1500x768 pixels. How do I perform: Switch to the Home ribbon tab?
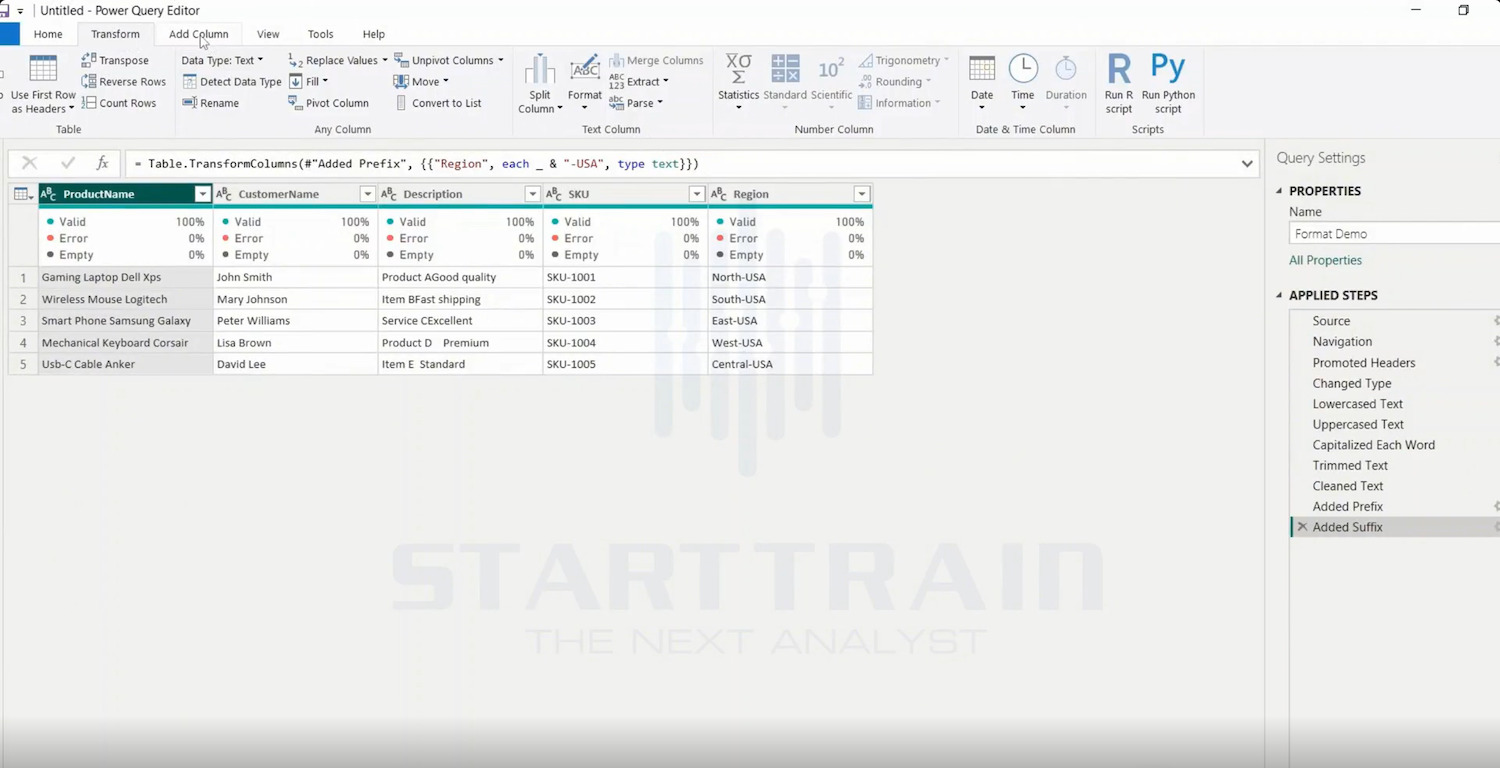tap(48, 34)
